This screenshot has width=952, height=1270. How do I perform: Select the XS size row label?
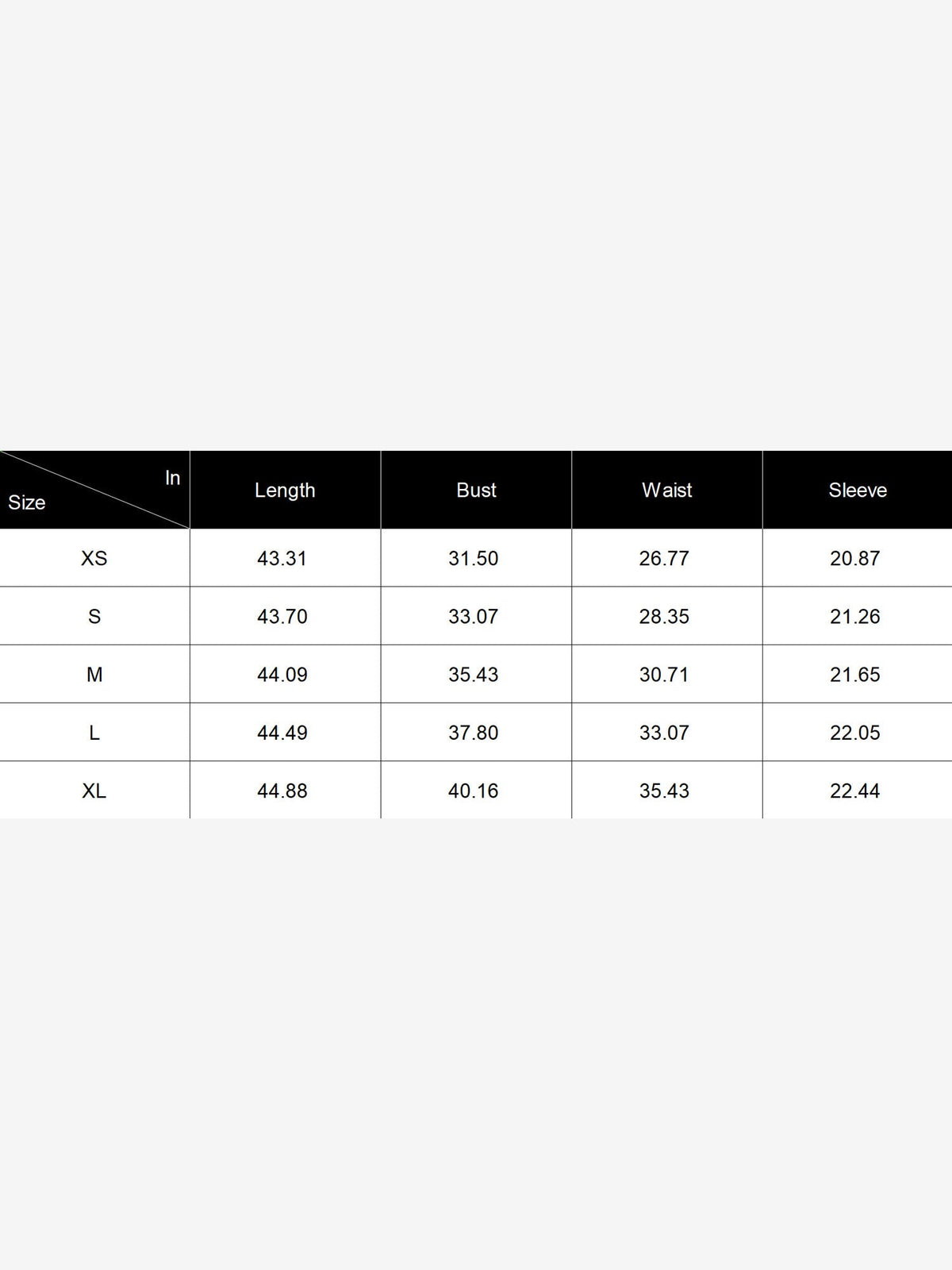click(94, 558)
